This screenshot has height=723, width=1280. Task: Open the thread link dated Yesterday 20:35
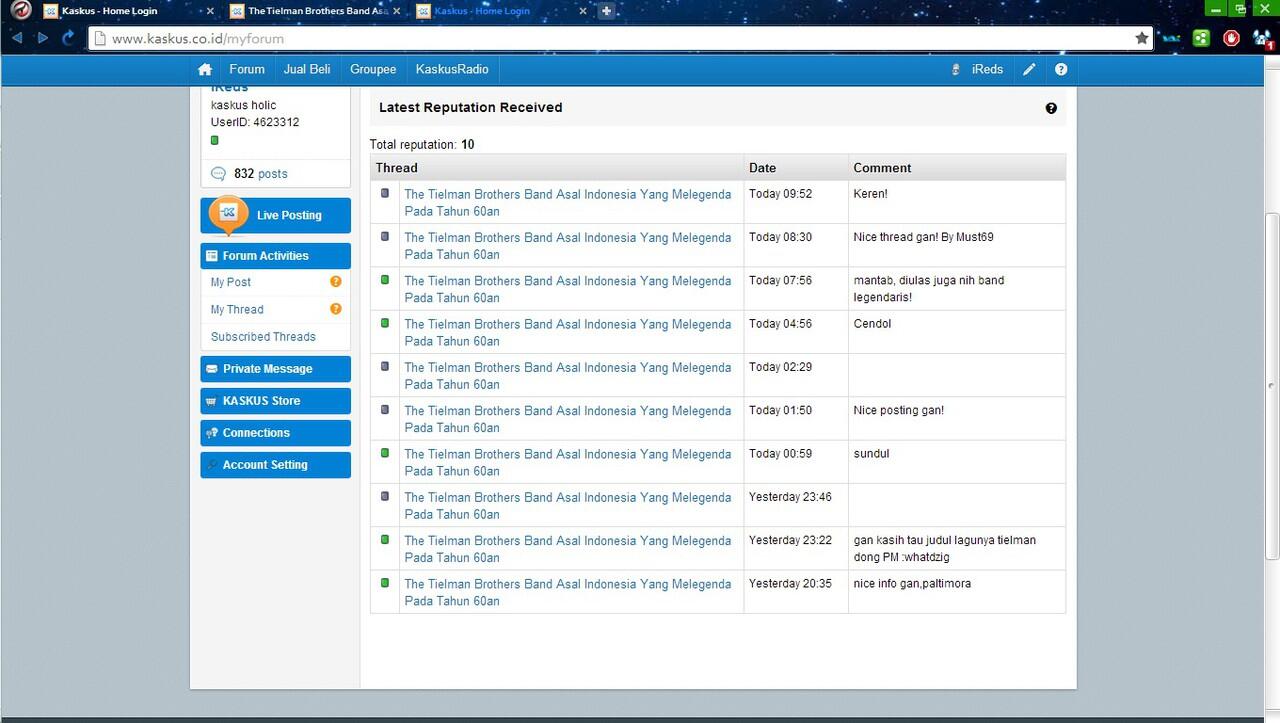pyautogui.click(x=567, y=592)
